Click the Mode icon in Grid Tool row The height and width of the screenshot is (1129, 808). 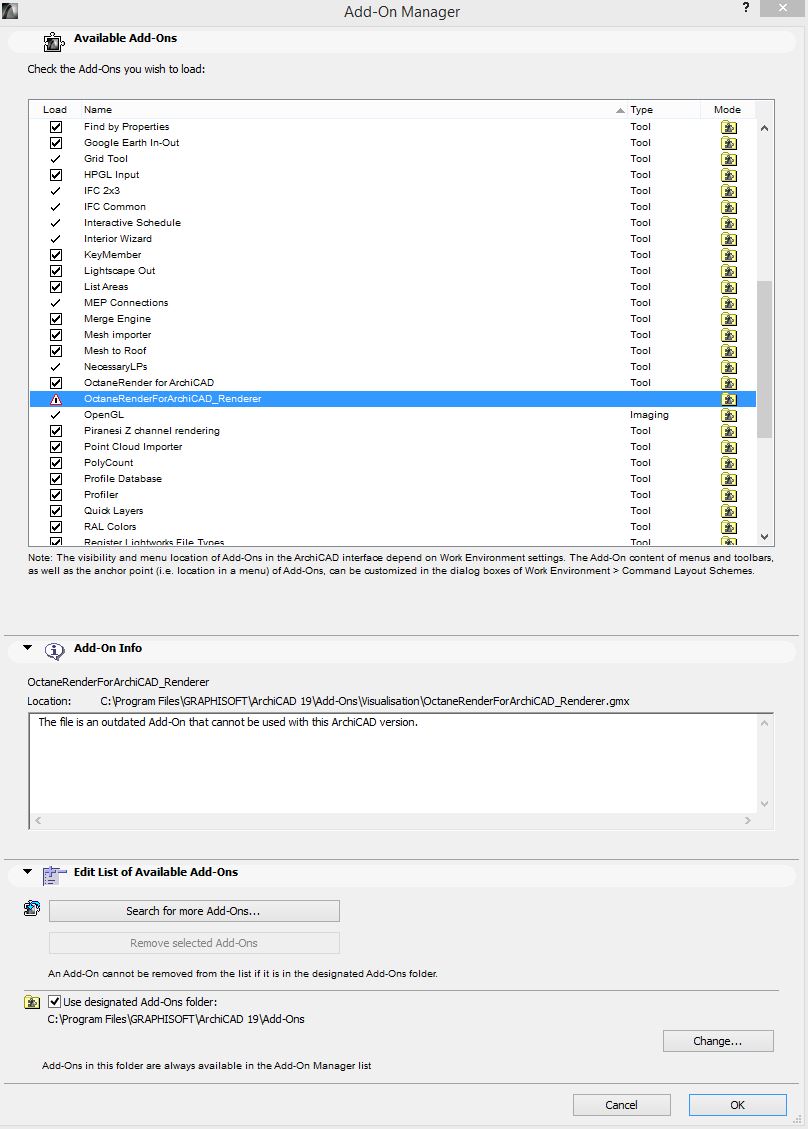click(729, 159)
